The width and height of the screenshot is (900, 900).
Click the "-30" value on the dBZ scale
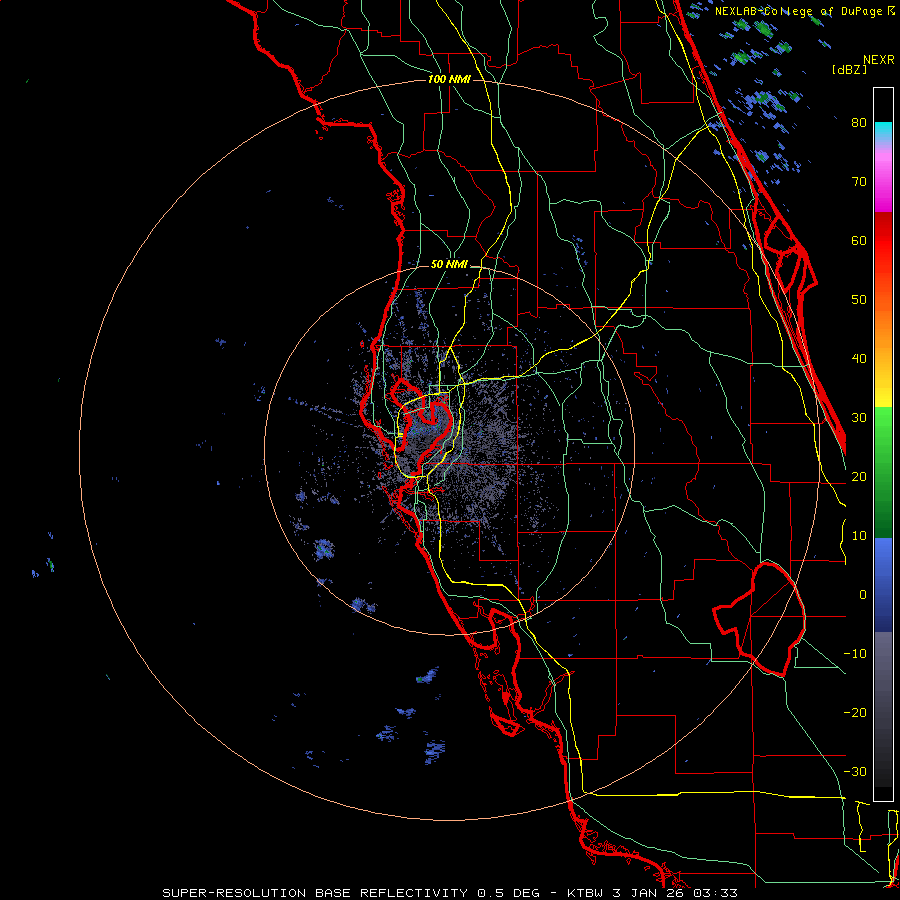point(855,772)
